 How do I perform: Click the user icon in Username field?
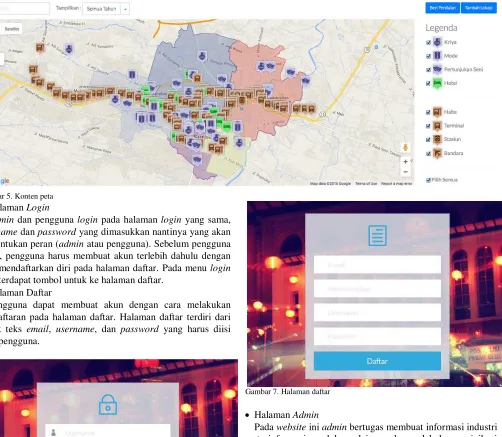coord(53,433)
